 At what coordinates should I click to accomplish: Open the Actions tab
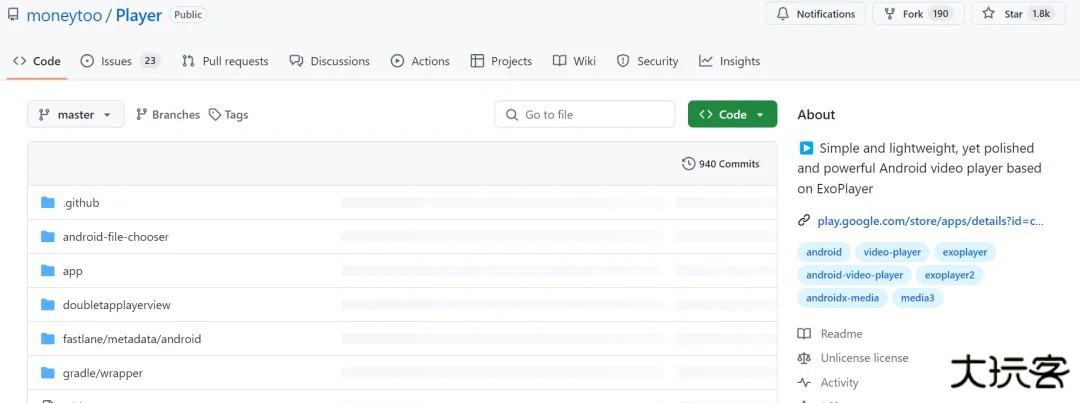(x=420, y=61)
